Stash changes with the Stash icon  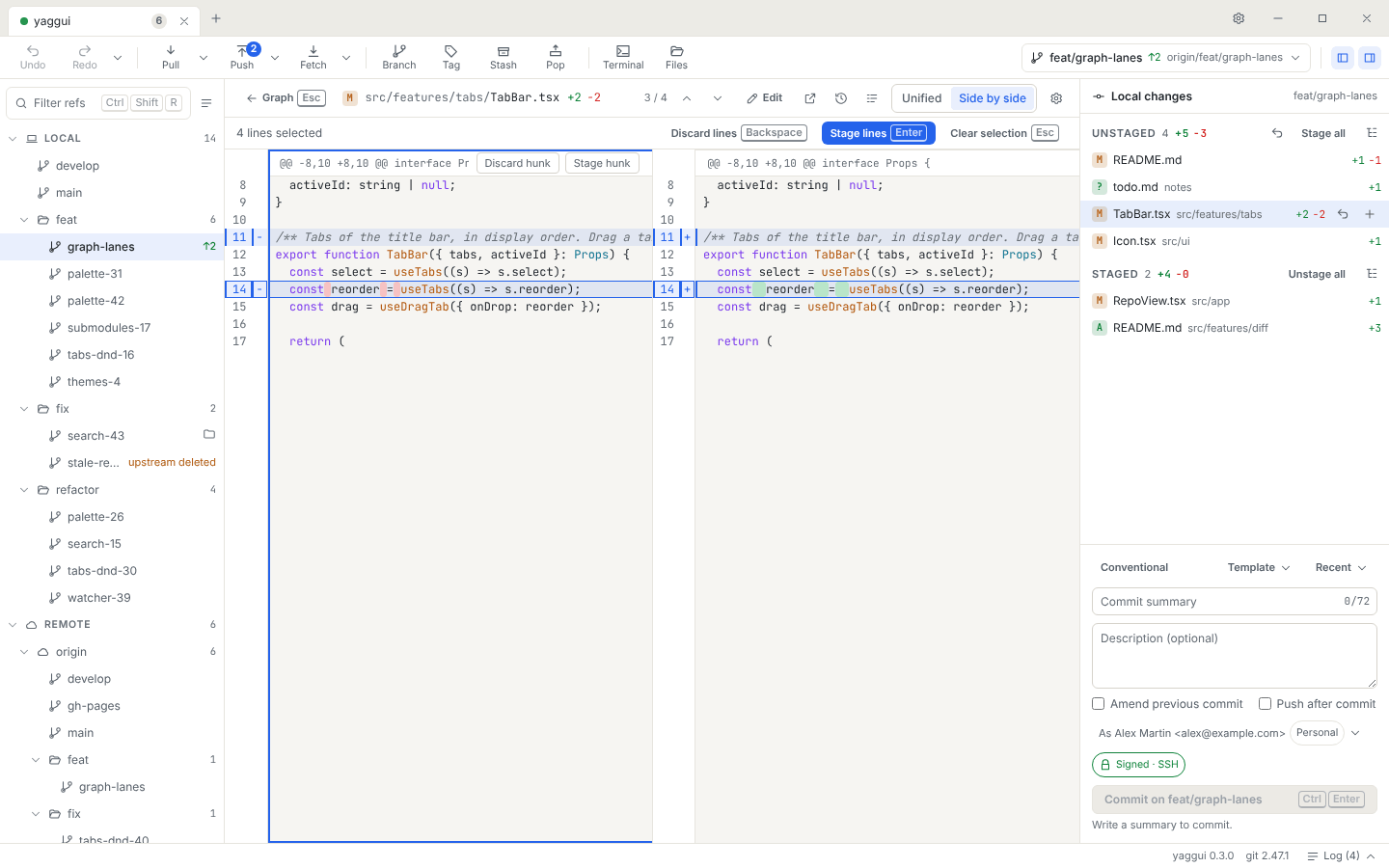pos(504,57)
